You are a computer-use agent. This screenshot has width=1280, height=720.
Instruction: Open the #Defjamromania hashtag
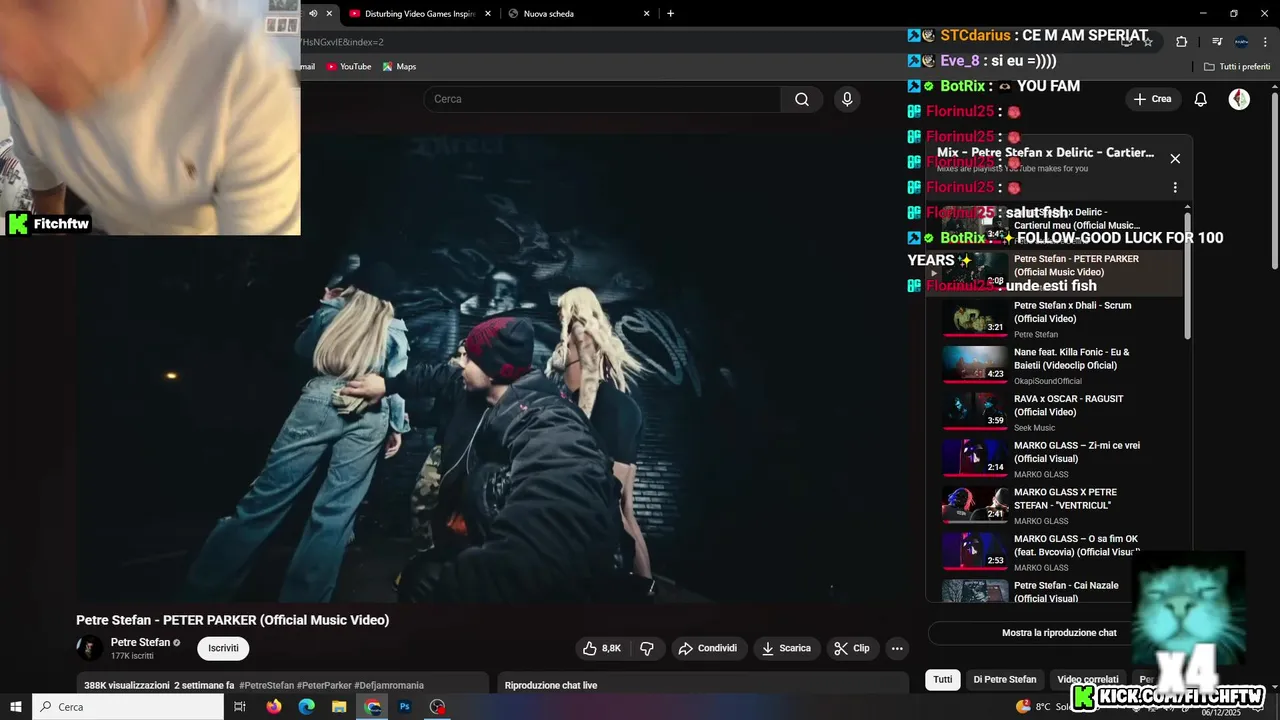[x=389, y=686]
